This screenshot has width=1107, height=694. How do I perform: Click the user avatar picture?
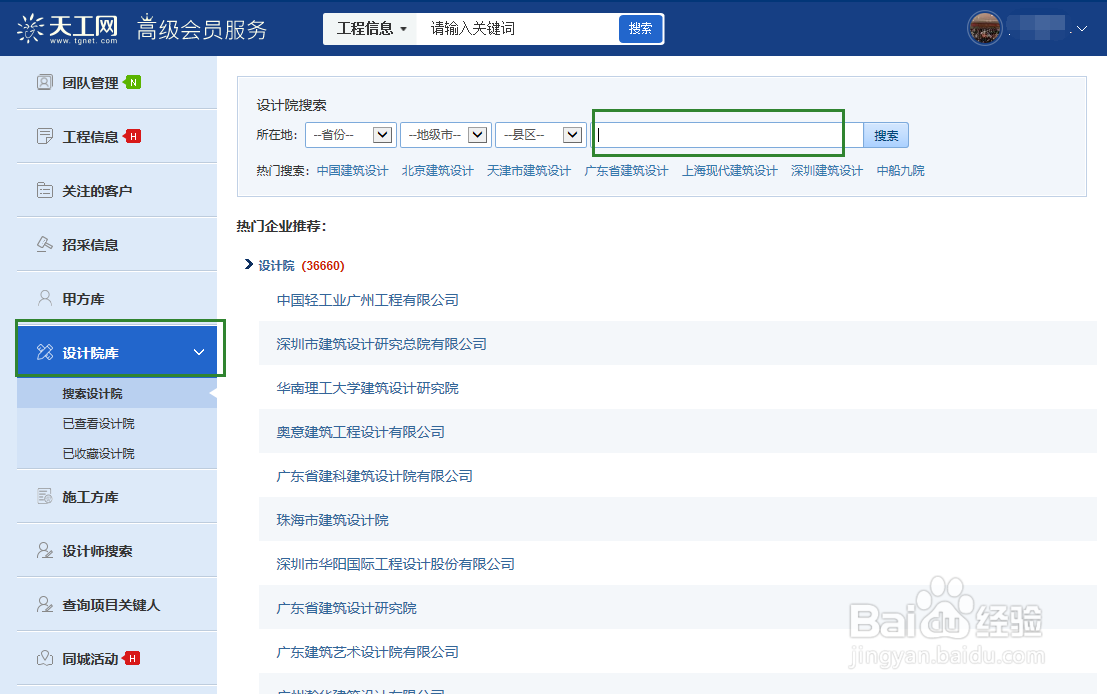pos(984,29)
